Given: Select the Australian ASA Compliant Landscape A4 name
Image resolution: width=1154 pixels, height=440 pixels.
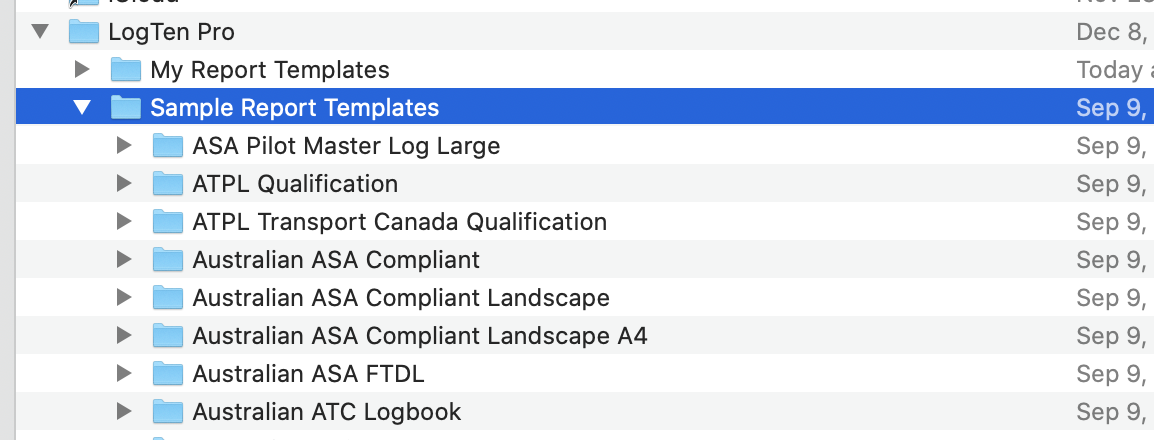Looking at the screenshot, I should (x=419, y=336).
